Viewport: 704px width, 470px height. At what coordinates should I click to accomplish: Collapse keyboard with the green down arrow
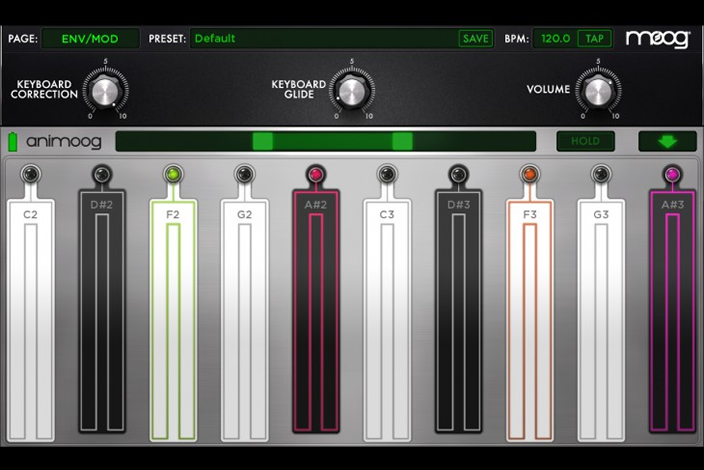pyautogui.click(x=667, y=141)
